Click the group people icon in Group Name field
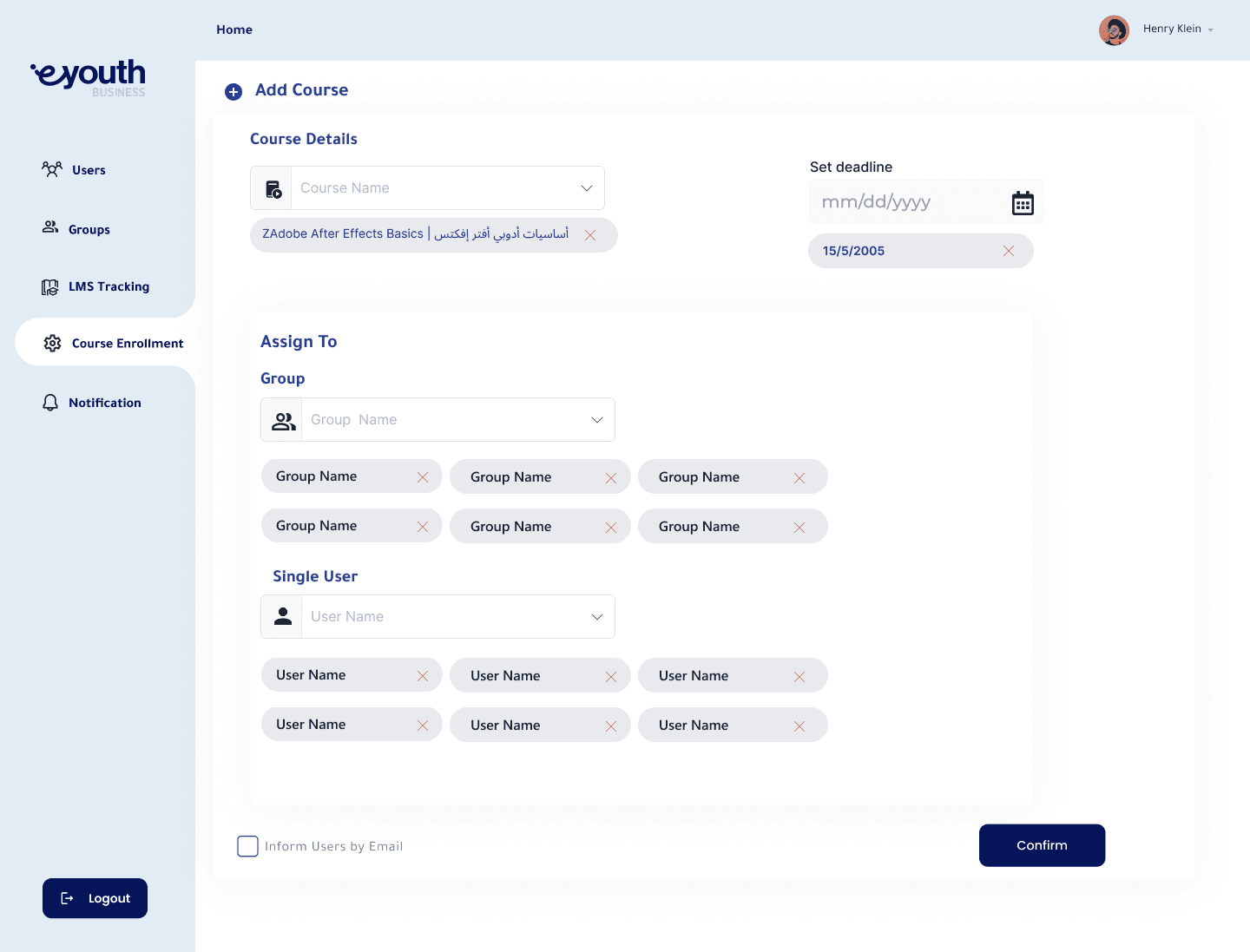 283,421
